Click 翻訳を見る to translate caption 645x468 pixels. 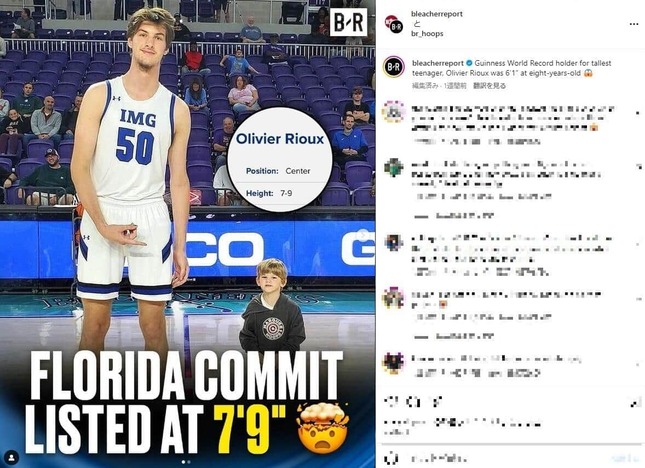click(490, 86)
